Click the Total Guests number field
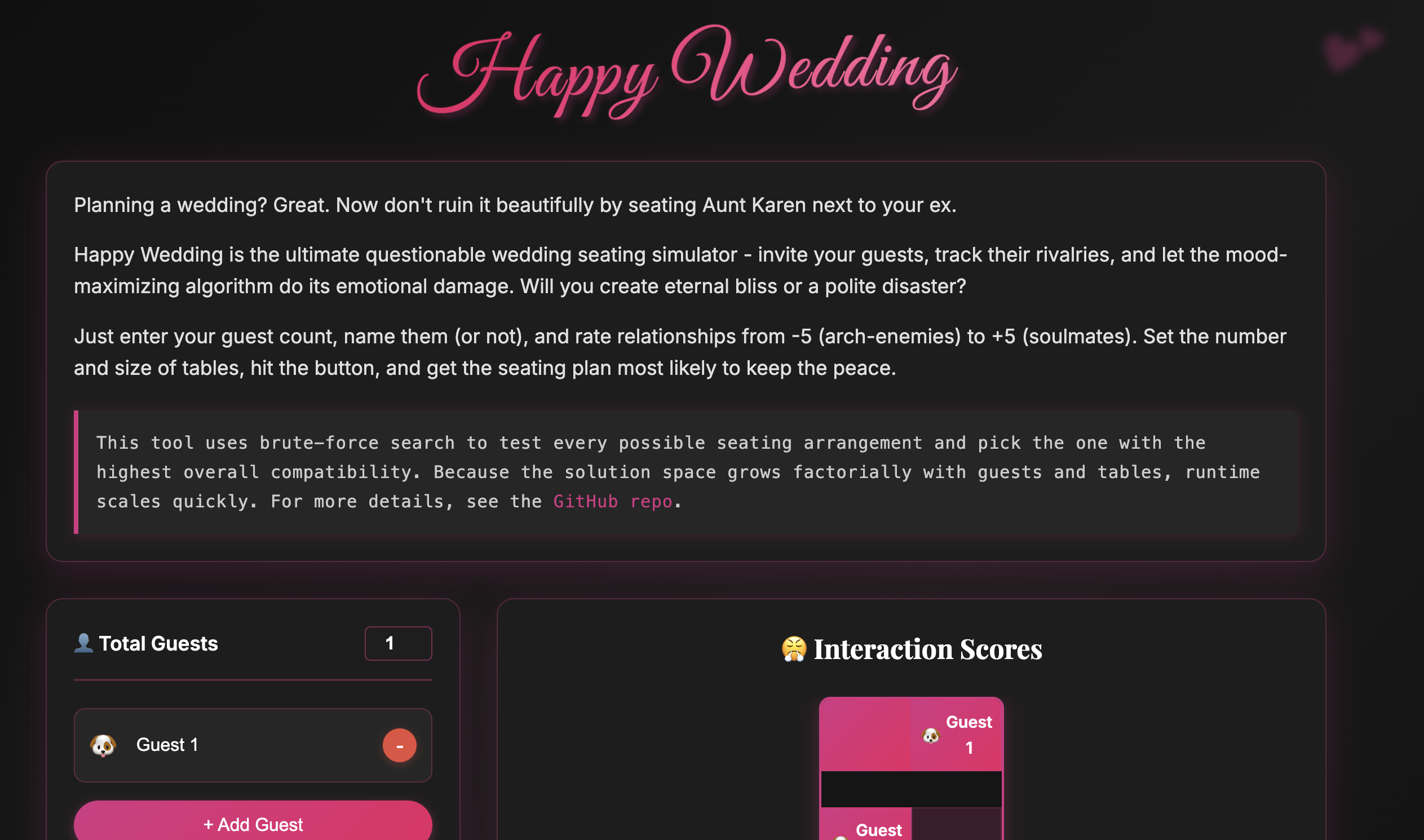 point(399,643)
